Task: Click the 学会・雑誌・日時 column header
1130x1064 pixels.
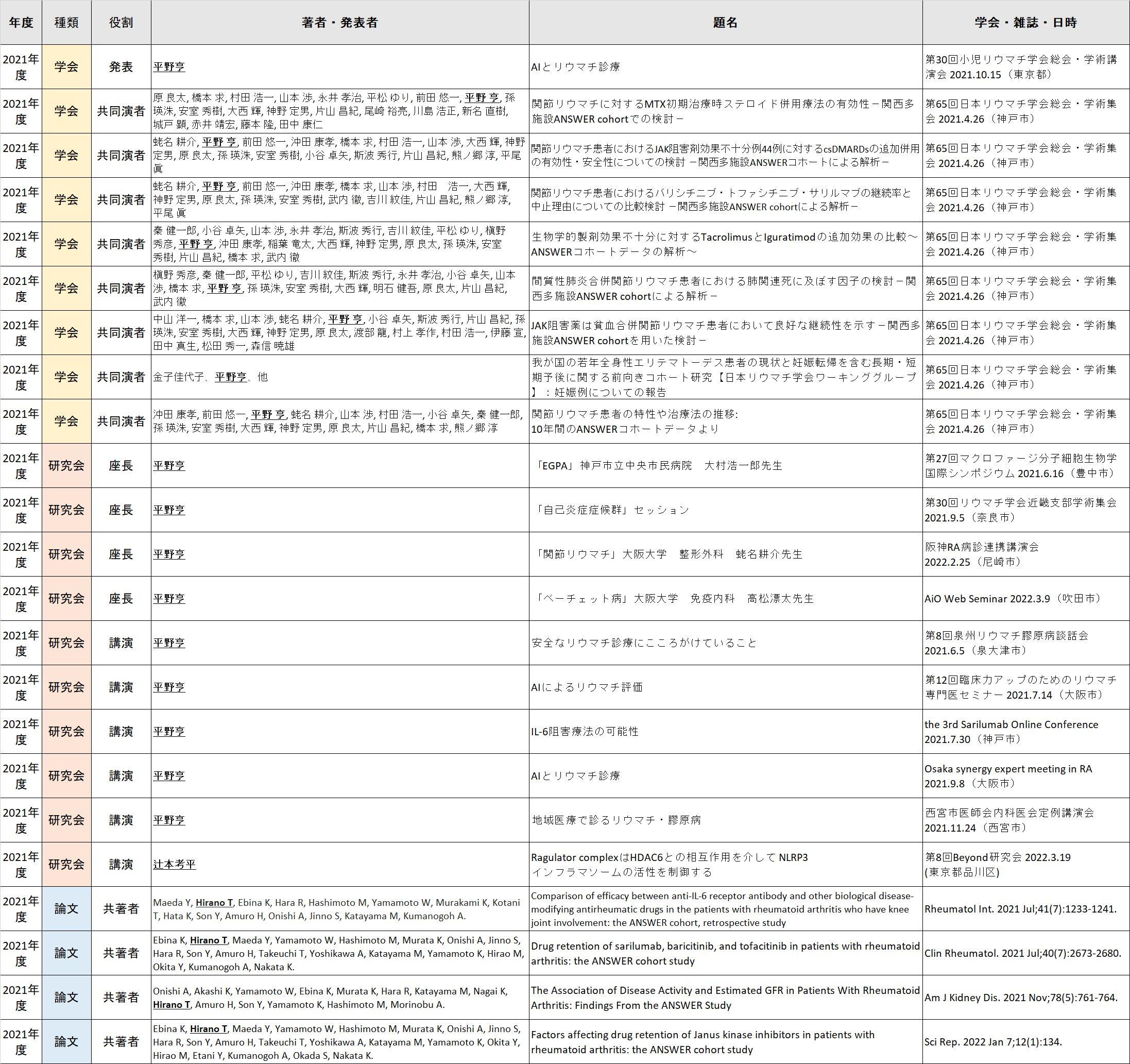Action: [x=1025, y=23]
